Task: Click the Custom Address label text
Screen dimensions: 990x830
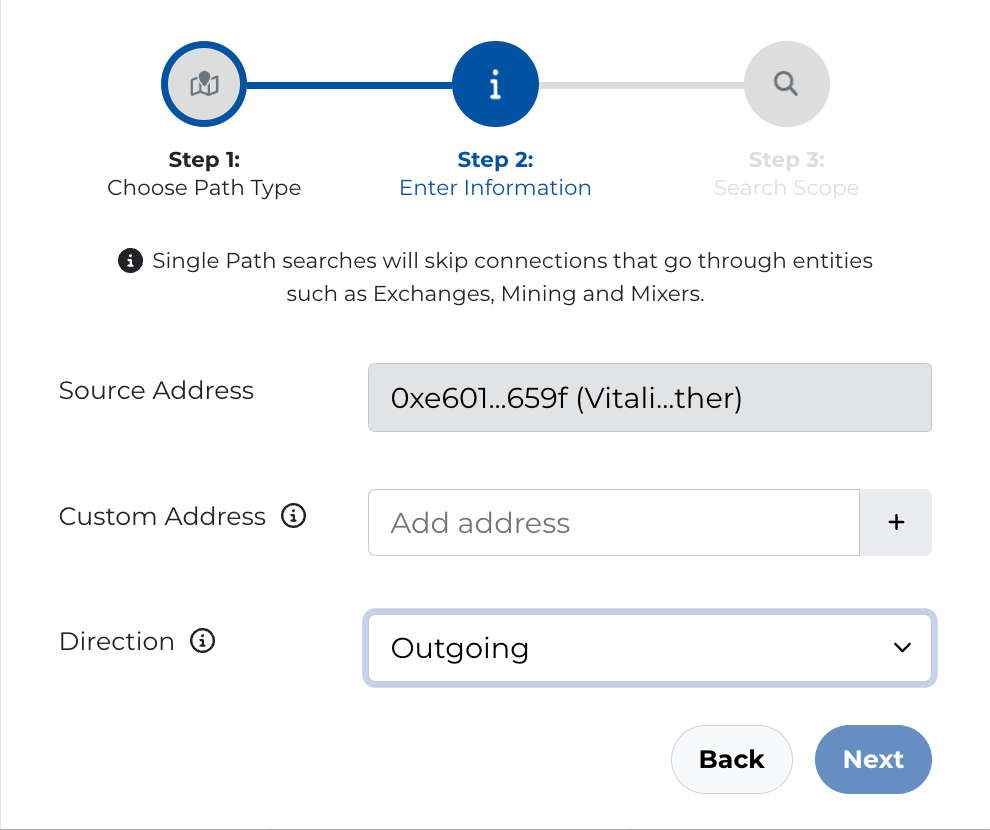Action: (x=162, y=516)
